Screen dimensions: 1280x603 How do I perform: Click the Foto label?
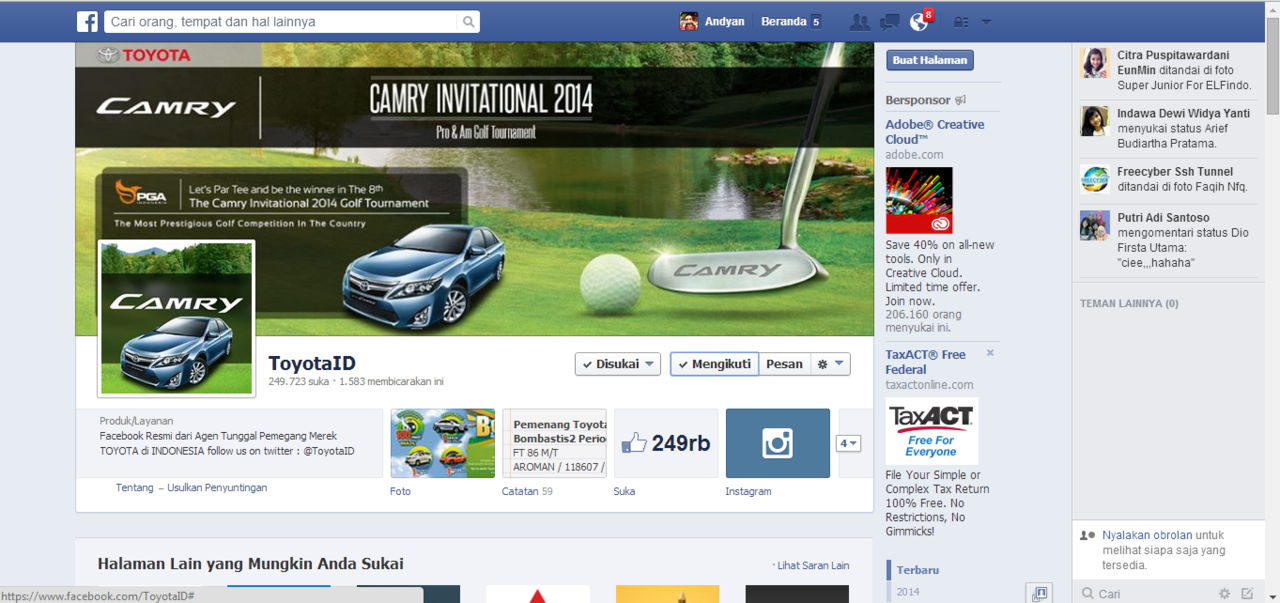pos(400,491)
